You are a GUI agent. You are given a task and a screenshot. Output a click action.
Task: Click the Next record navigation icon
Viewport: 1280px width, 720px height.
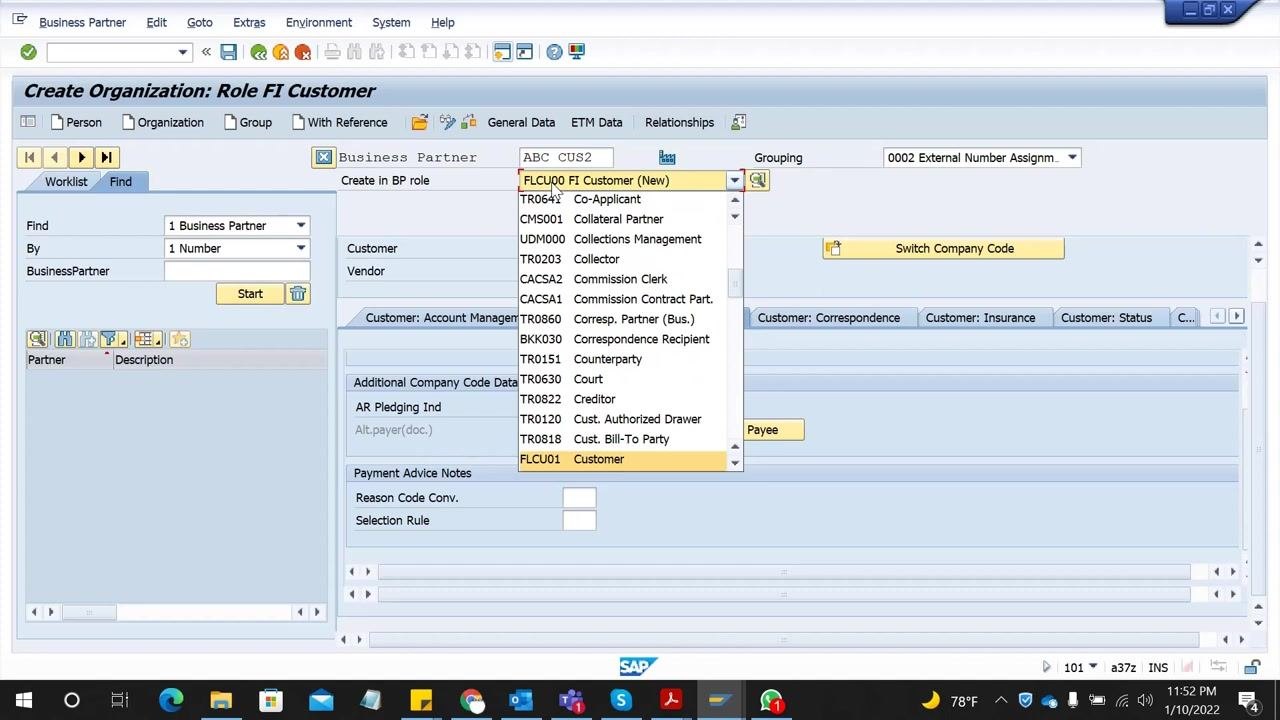(x=81, y=157)
